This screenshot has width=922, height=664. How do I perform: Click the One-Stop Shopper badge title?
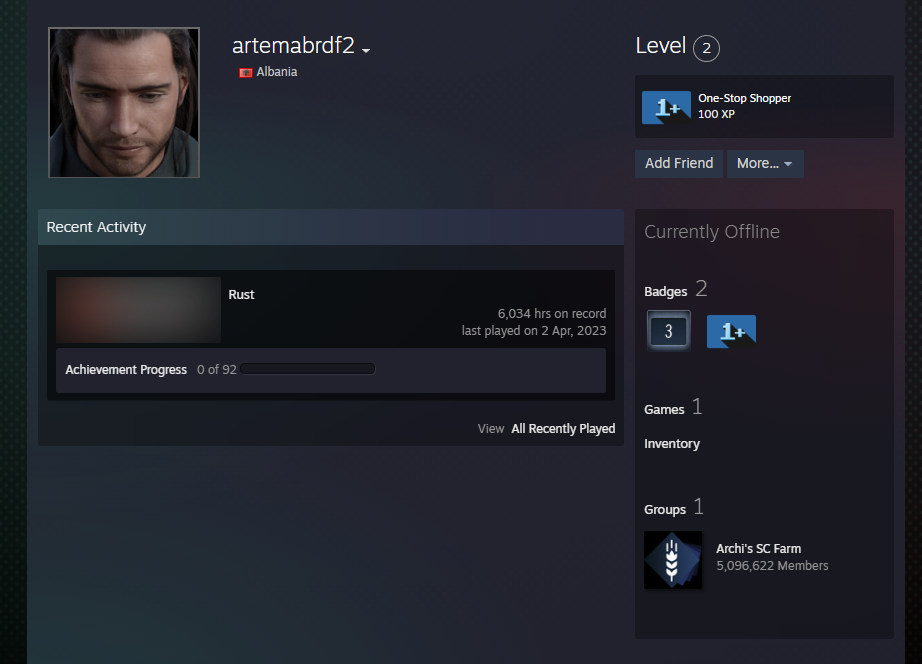(x=744, y=98)
